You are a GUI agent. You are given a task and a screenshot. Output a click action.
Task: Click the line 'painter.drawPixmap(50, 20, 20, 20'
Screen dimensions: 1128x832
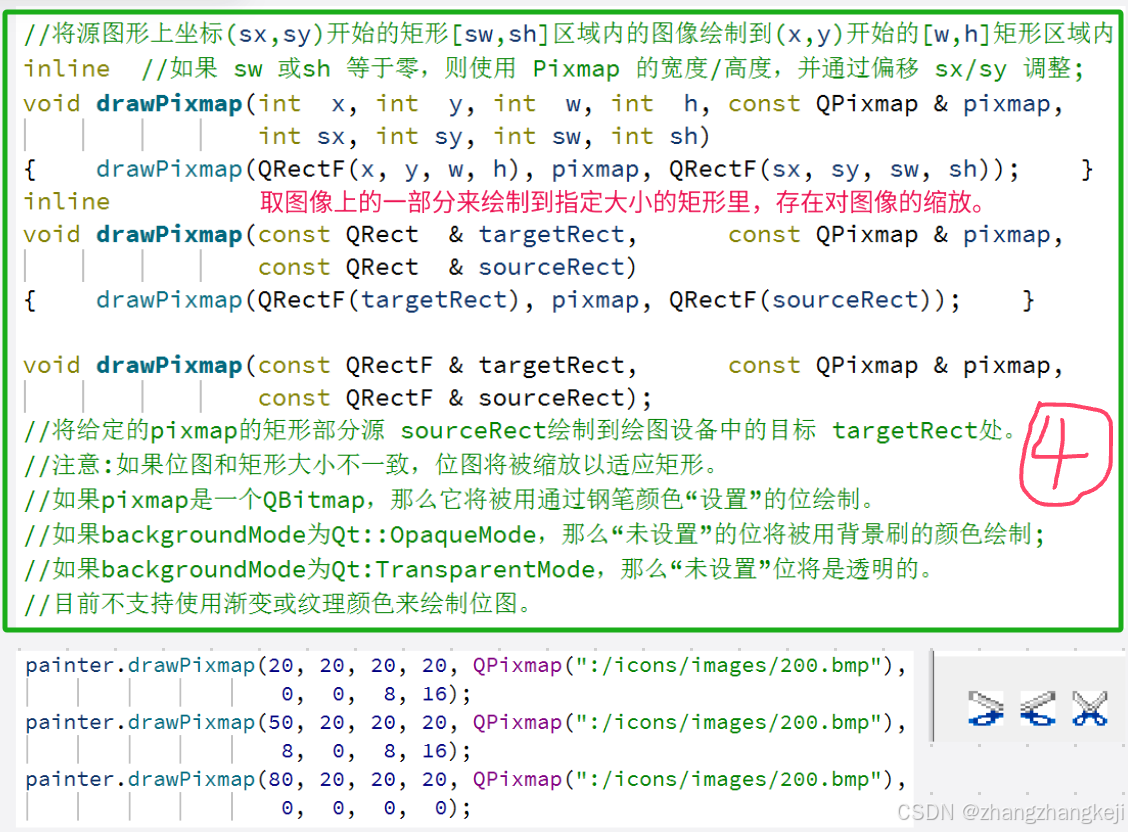pyautogui.click(x=466, y=723)
